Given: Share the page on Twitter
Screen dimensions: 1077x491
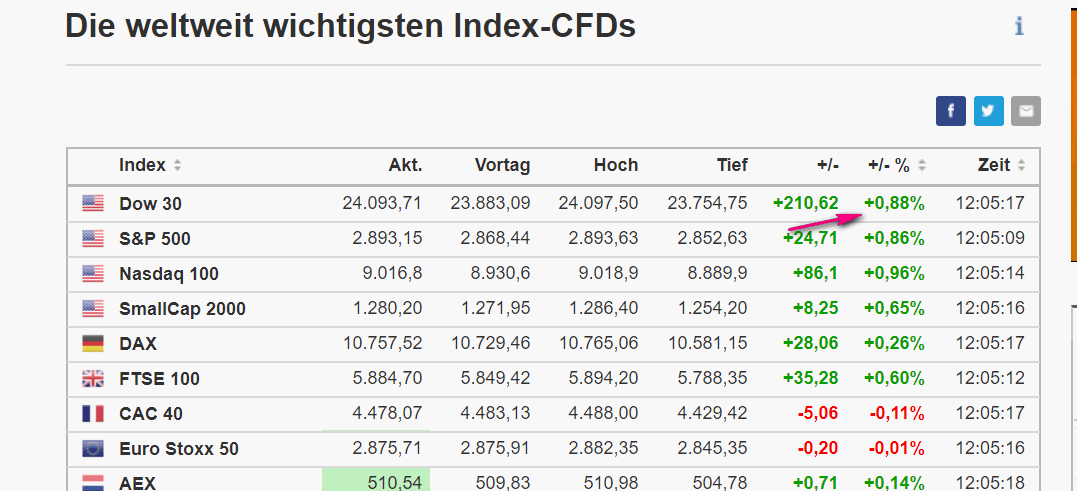Looking at the screenshot, I should (x=988, y=111).
